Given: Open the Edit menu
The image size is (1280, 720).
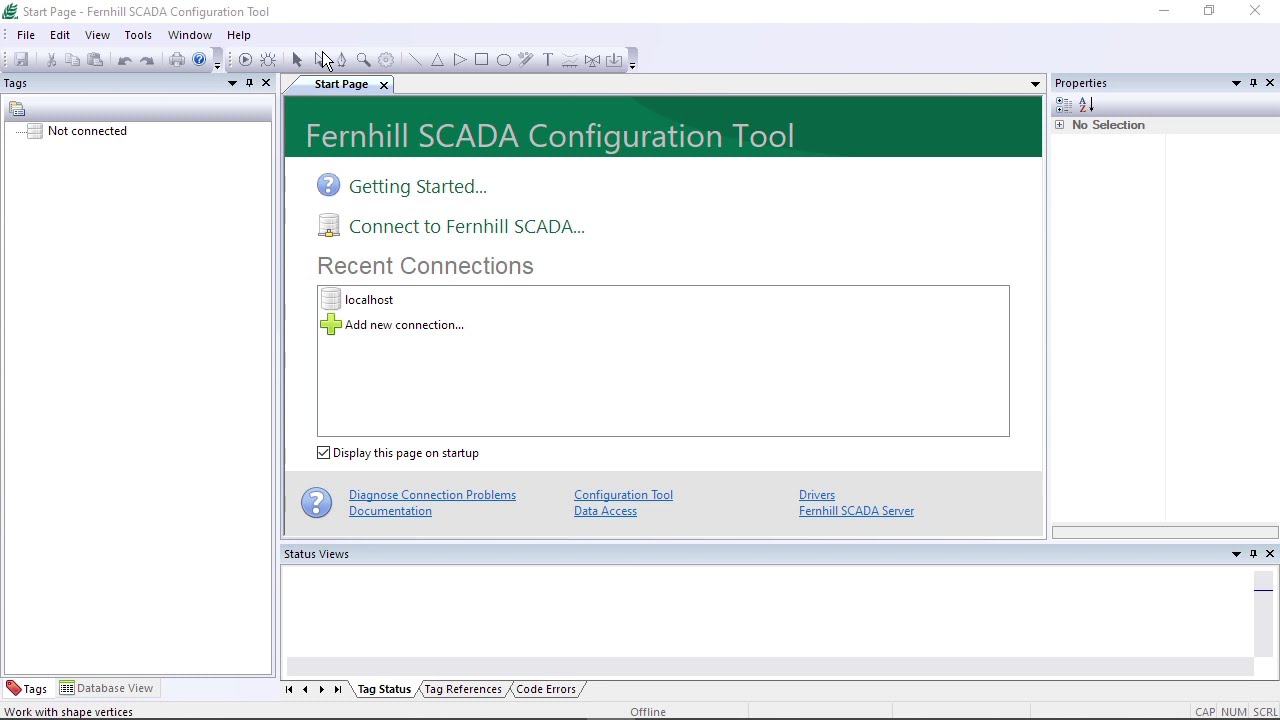Looking at the screenshot, I should (60, 35).
